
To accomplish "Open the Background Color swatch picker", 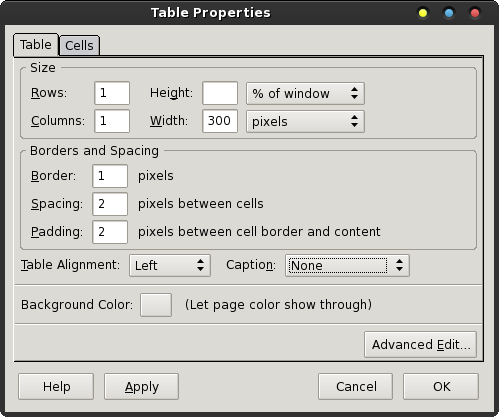I will coord(156,305).
